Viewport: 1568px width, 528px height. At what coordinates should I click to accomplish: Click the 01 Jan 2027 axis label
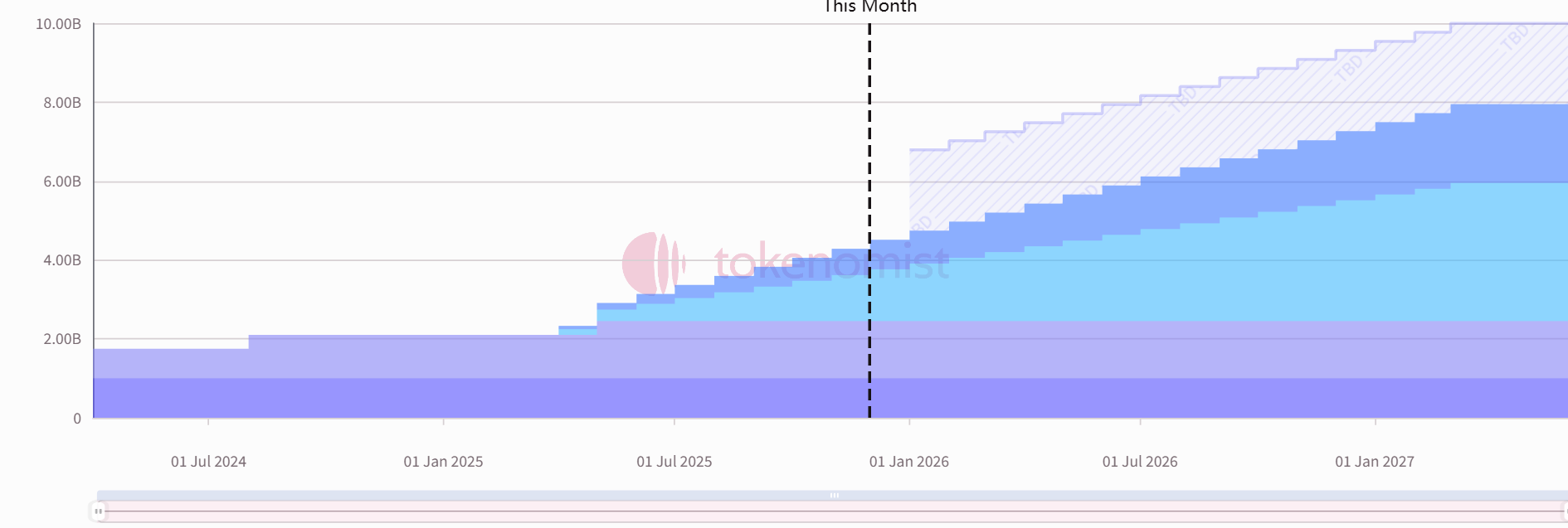[1374, 462]
